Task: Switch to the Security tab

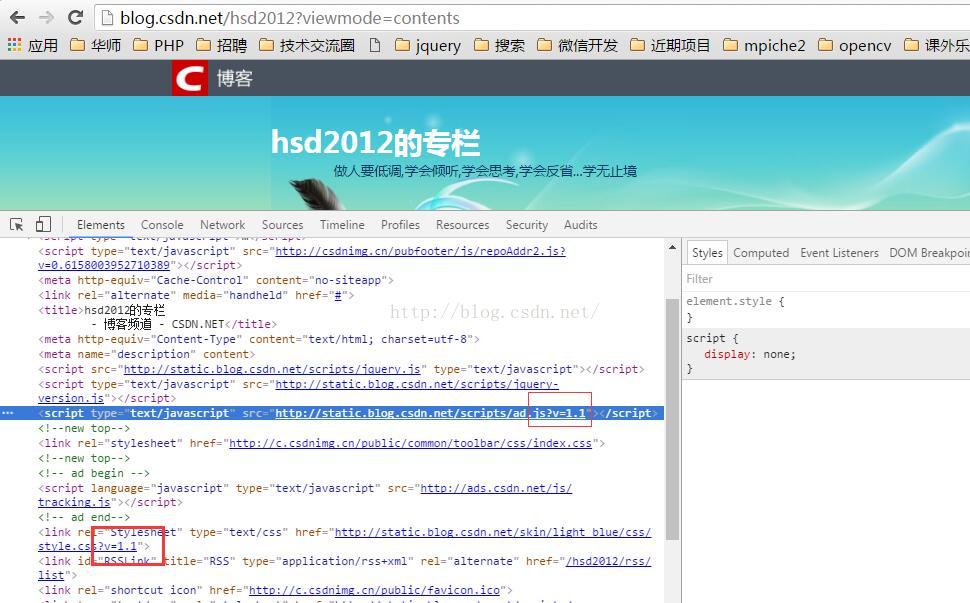Action: click(x=526, y=225)
